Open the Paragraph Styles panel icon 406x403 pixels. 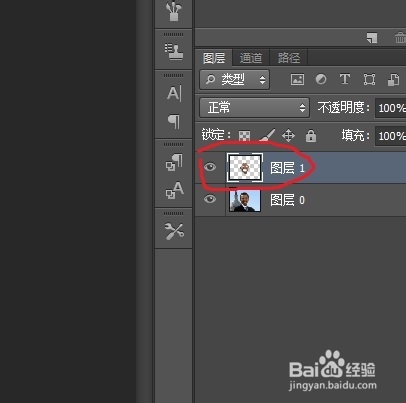tap(174, 162)
